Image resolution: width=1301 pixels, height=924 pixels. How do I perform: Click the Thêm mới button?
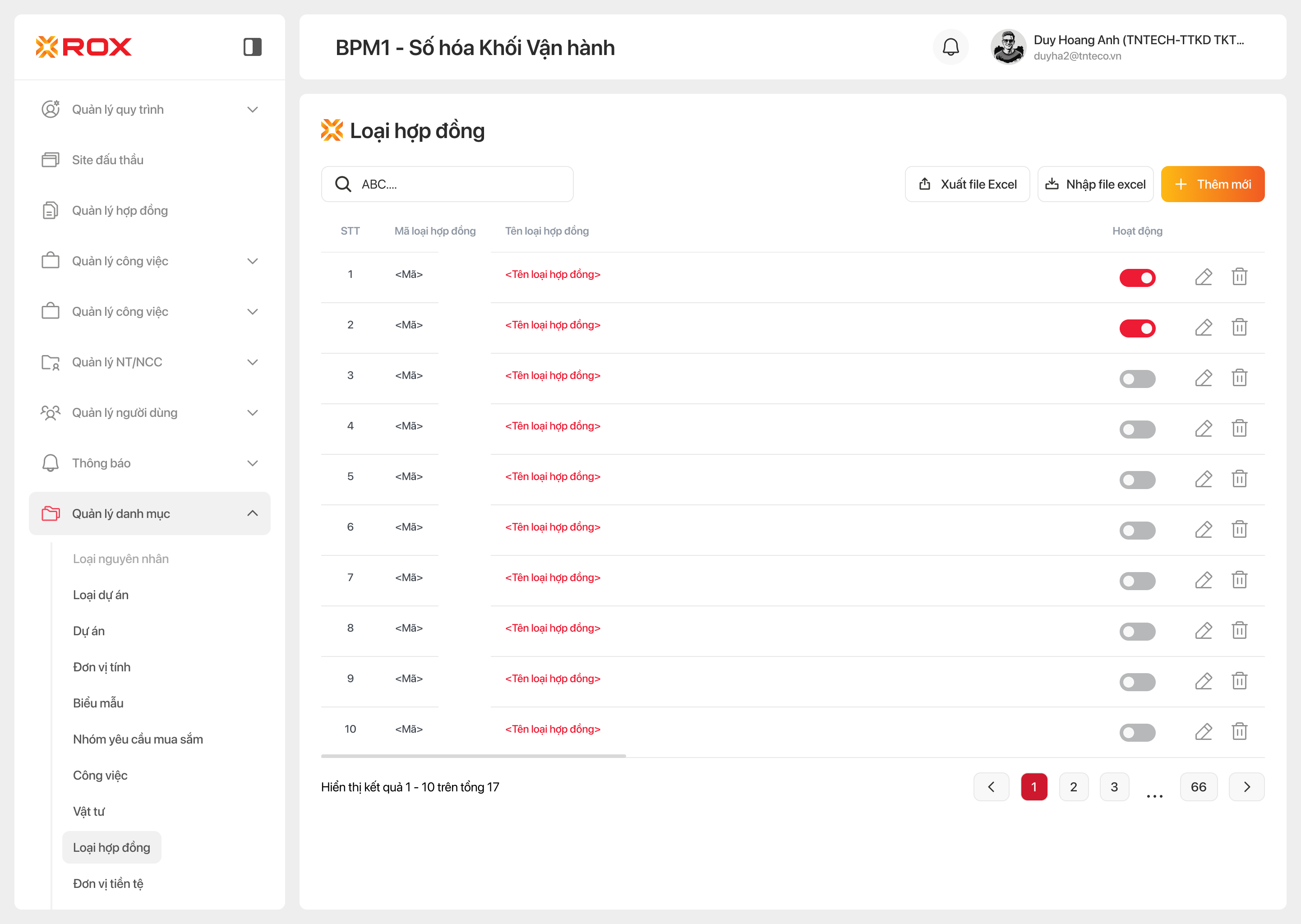coord(1212,185)
